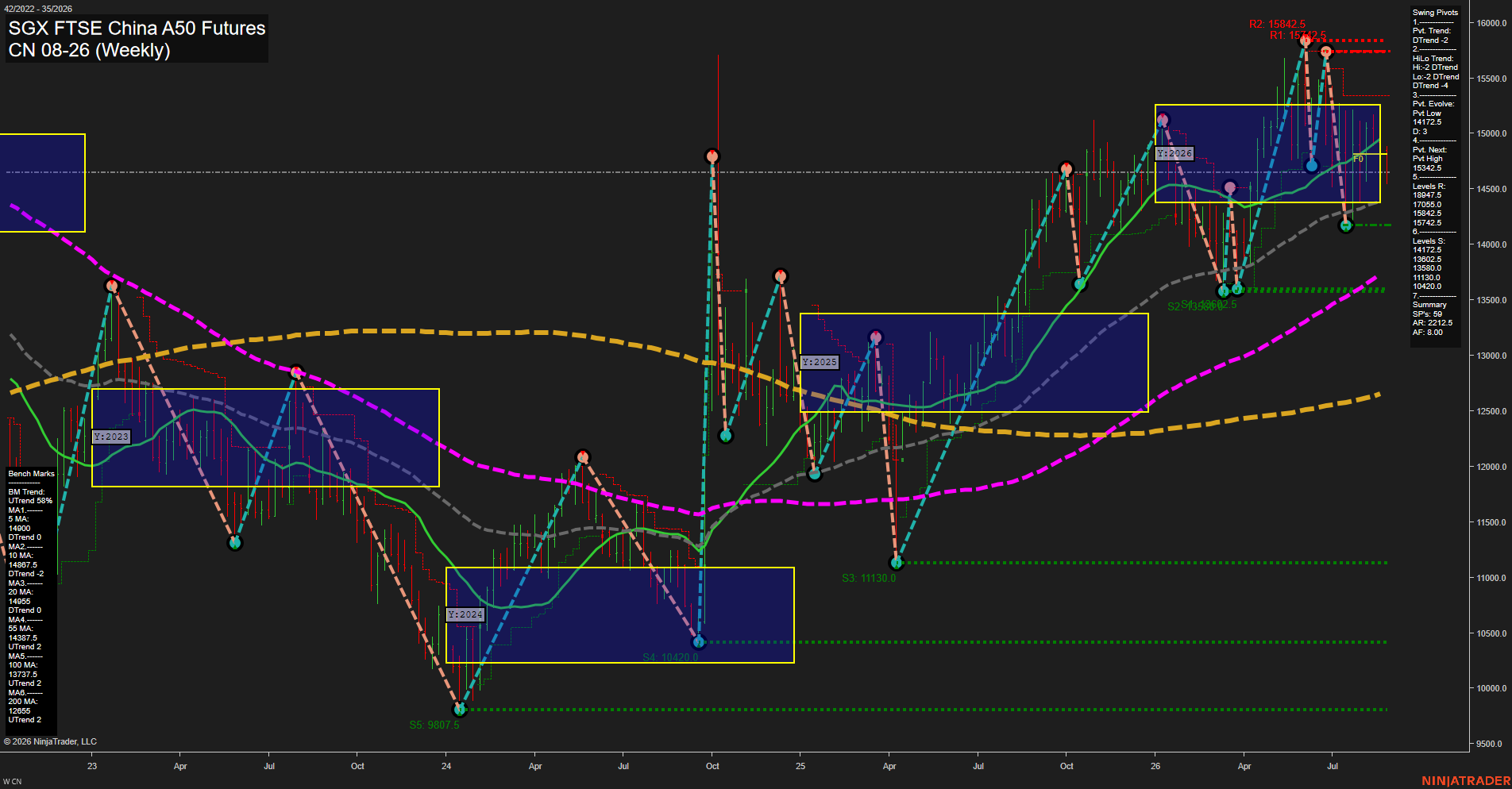
Task: Click the SGX FTSE China A50 Futures title
Action: point(137,29)
